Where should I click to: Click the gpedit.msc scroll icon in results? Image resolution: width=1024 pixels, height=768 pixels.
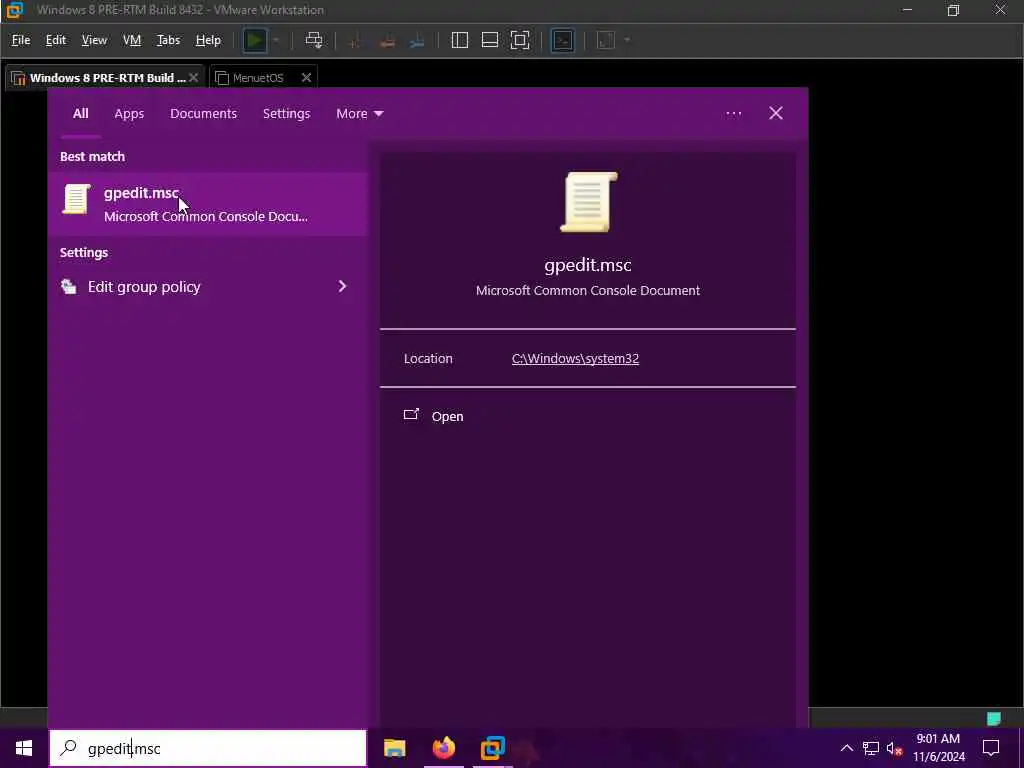tap(76, 199)
